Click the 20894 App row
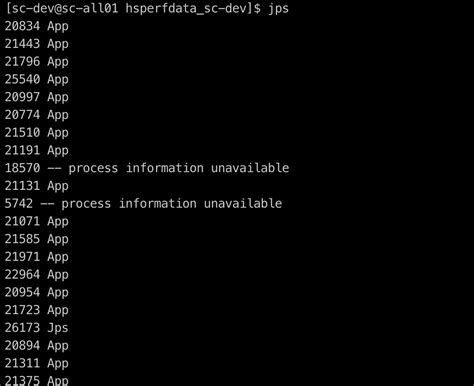The width and height of the screenshot is (474, 386). [37, 345]
